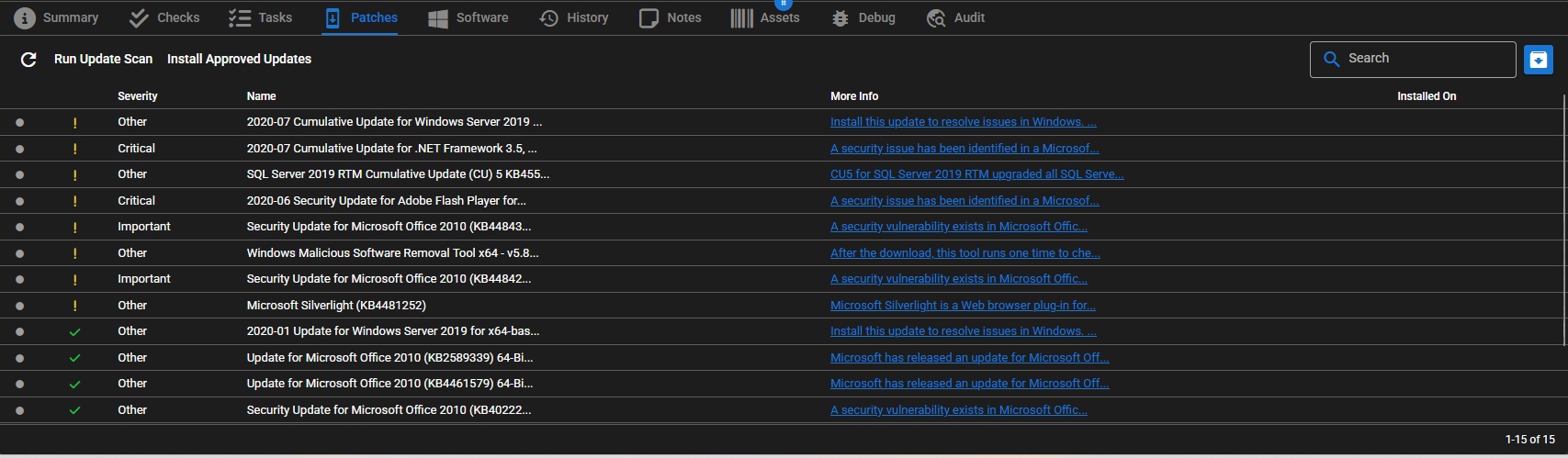Viewport: 1568px width, 458px height.
Task: Select the Patches tab
Action: click(x=361, y=17)
